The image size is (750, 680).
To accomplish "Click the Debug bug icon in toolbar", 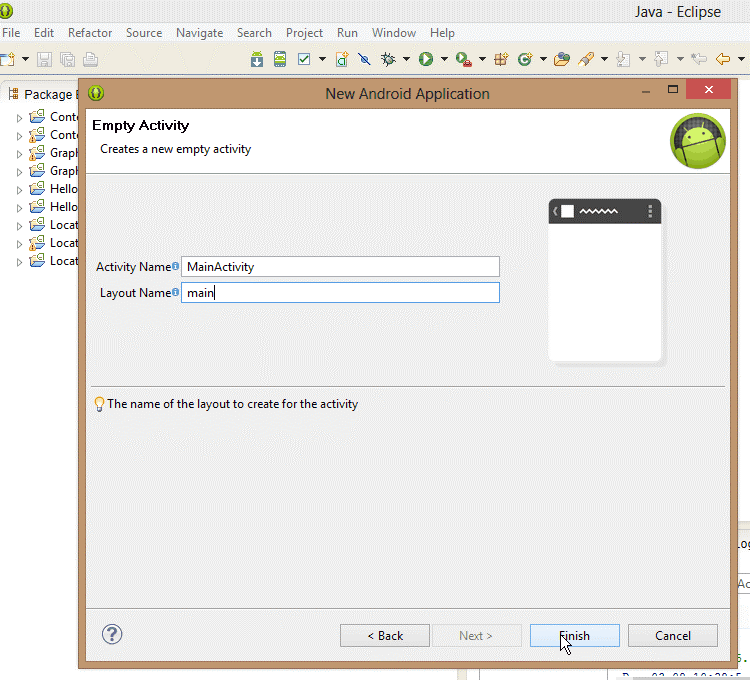I will tap(388, 59).
